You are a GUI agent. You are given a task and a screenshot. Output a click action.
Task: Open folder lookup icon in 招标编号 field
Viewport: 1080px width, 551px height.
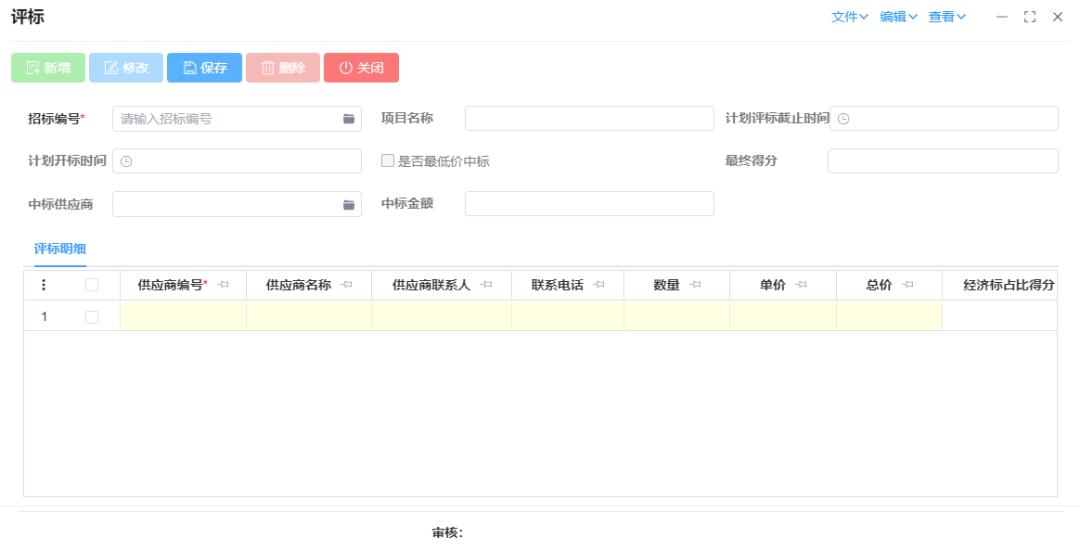pos(349,118)
